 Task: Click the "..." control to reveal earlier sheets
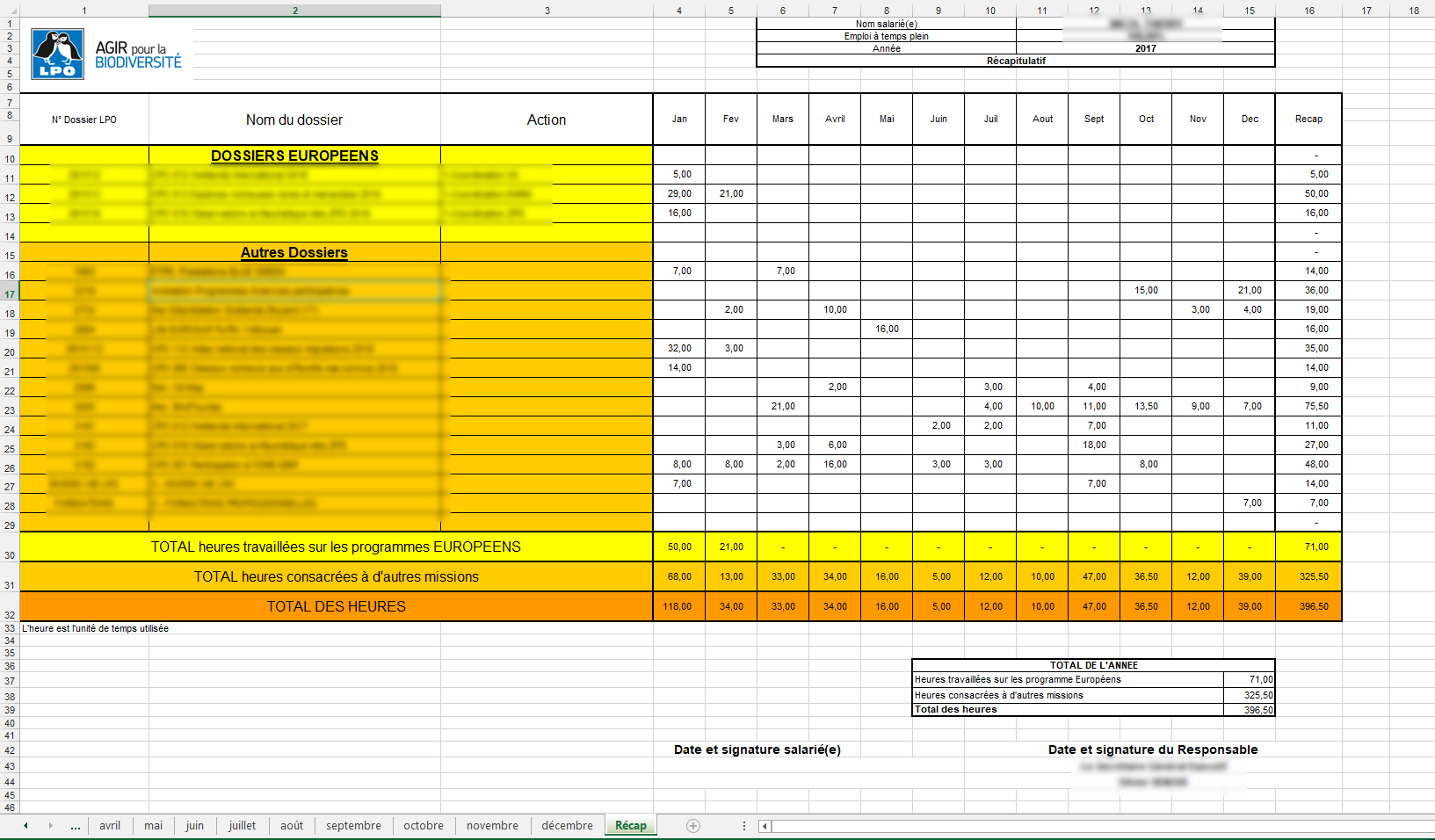76,826
